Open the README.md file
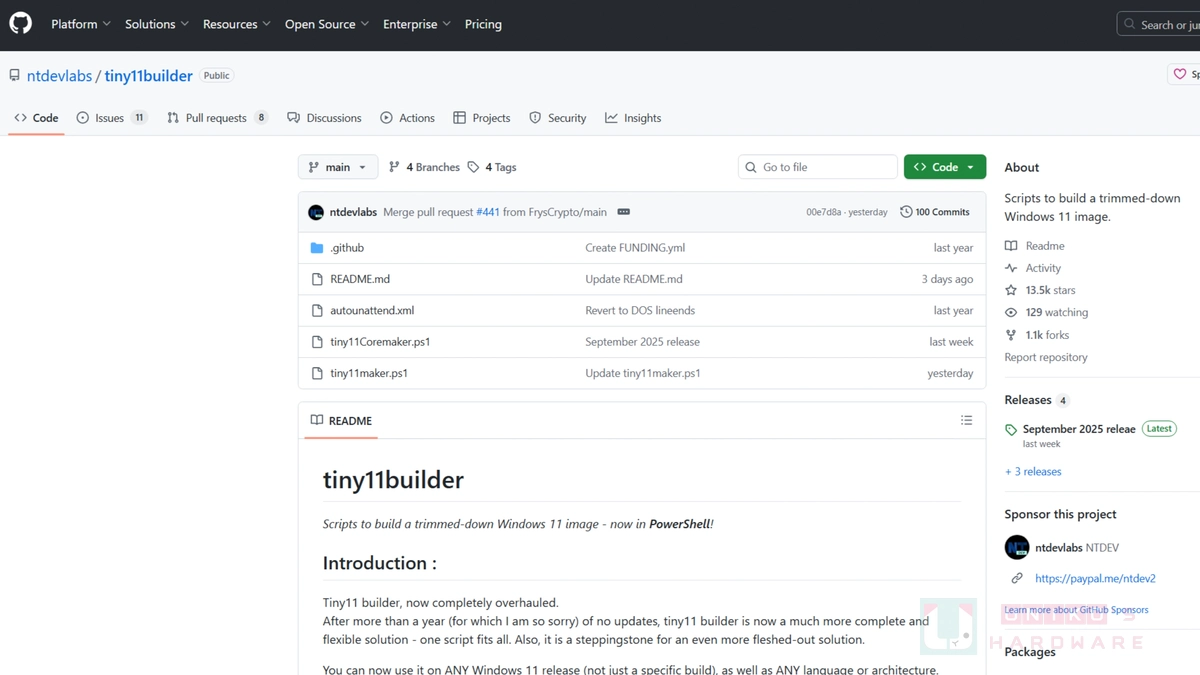The image size is (1200, 675). 360,279
